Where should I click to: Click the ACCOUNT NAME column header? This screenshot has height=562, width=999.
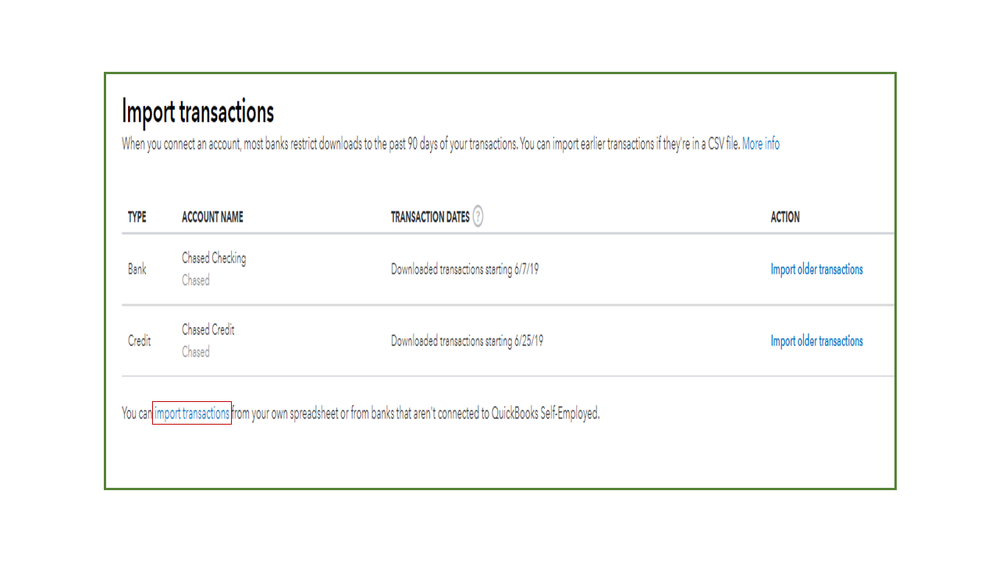[212, 217]
